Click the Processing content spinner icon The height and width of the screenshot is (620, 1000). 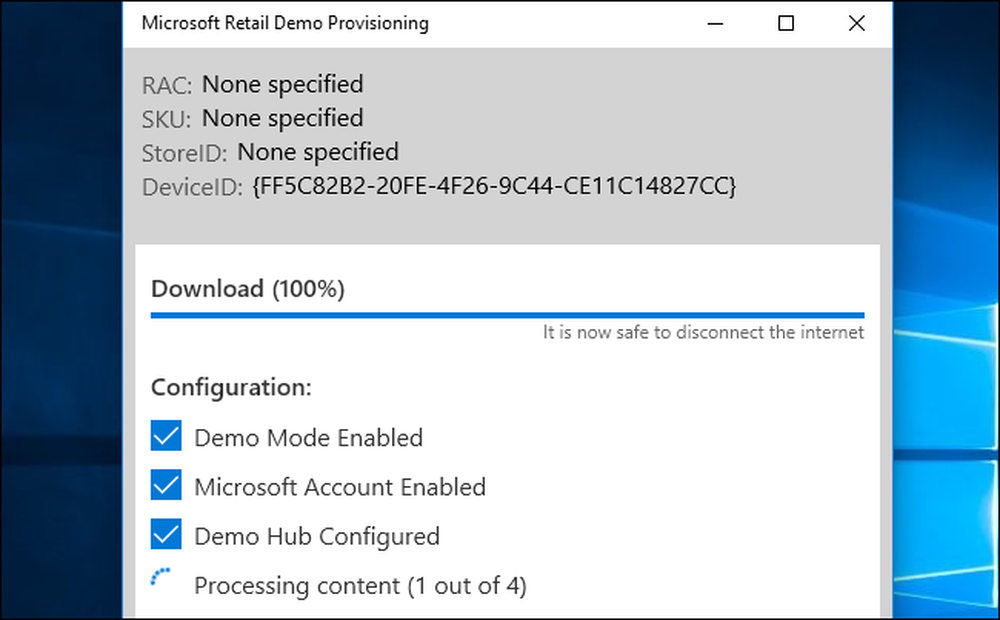pyautogui.click(x=161, y=577)
